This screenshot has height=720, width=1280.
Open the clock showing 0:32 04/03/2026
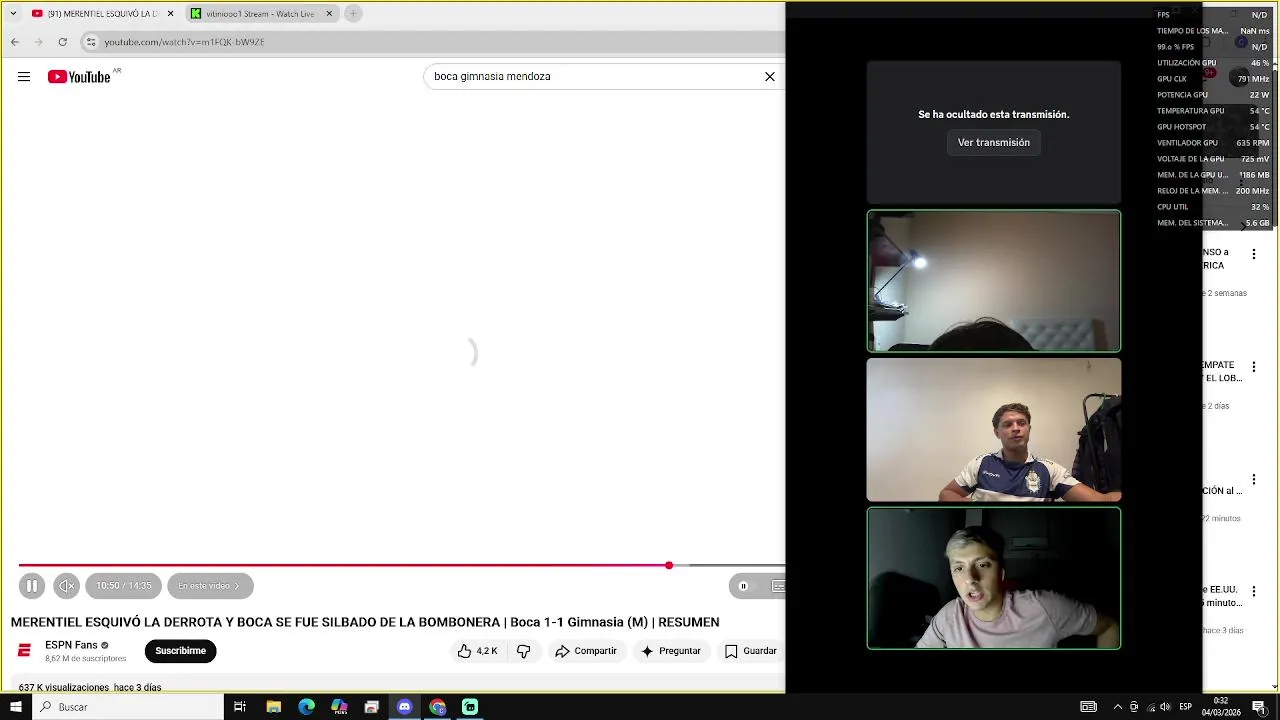pyautogui.click(x=1221, y=707)
